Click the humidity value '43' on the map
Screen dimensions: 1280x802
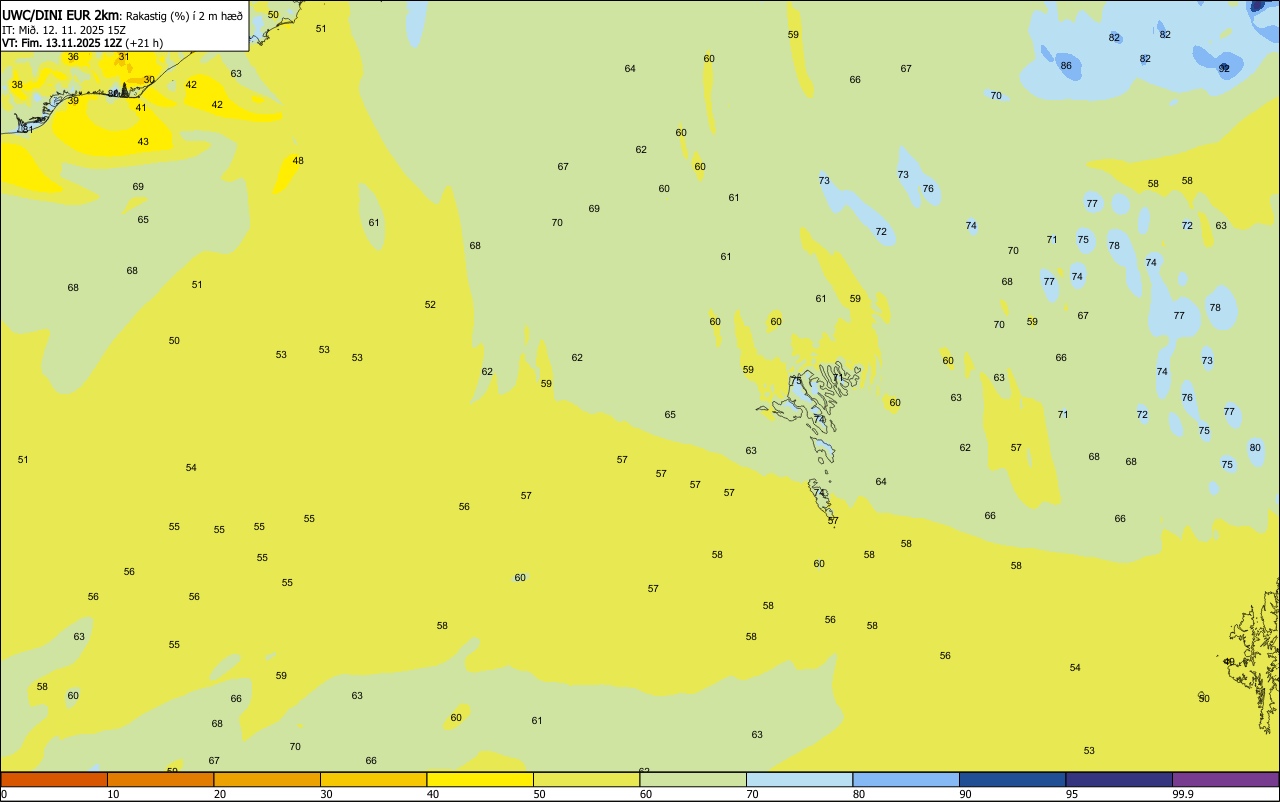click(143, 142)
